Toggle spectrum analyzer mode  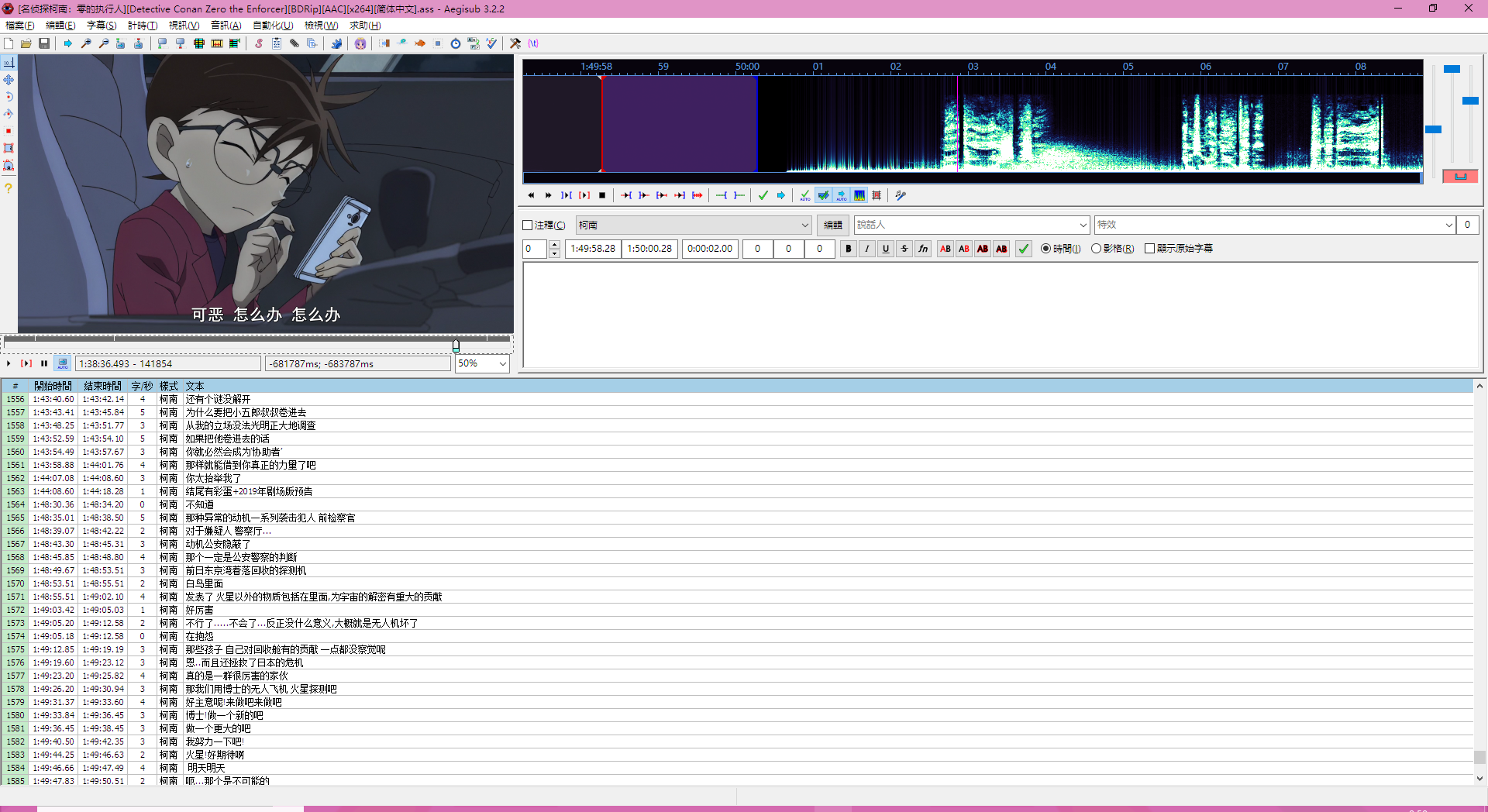(x=859, y=195)
